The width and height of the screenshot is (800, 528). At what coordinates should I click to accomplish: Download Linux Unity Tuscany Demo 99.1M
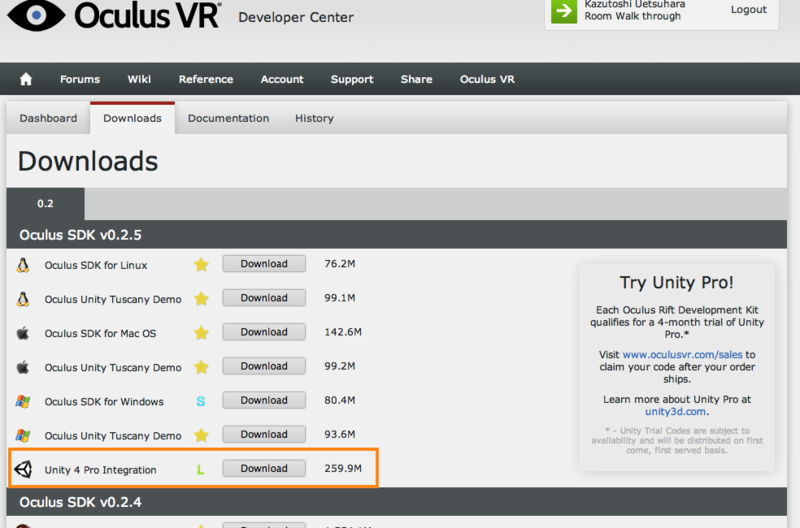pyautogui.click(x=264, y=298)
